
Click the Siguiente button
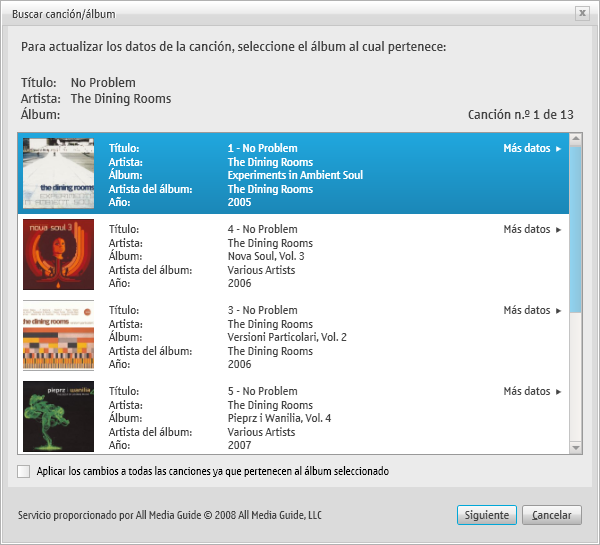[487, 515]
